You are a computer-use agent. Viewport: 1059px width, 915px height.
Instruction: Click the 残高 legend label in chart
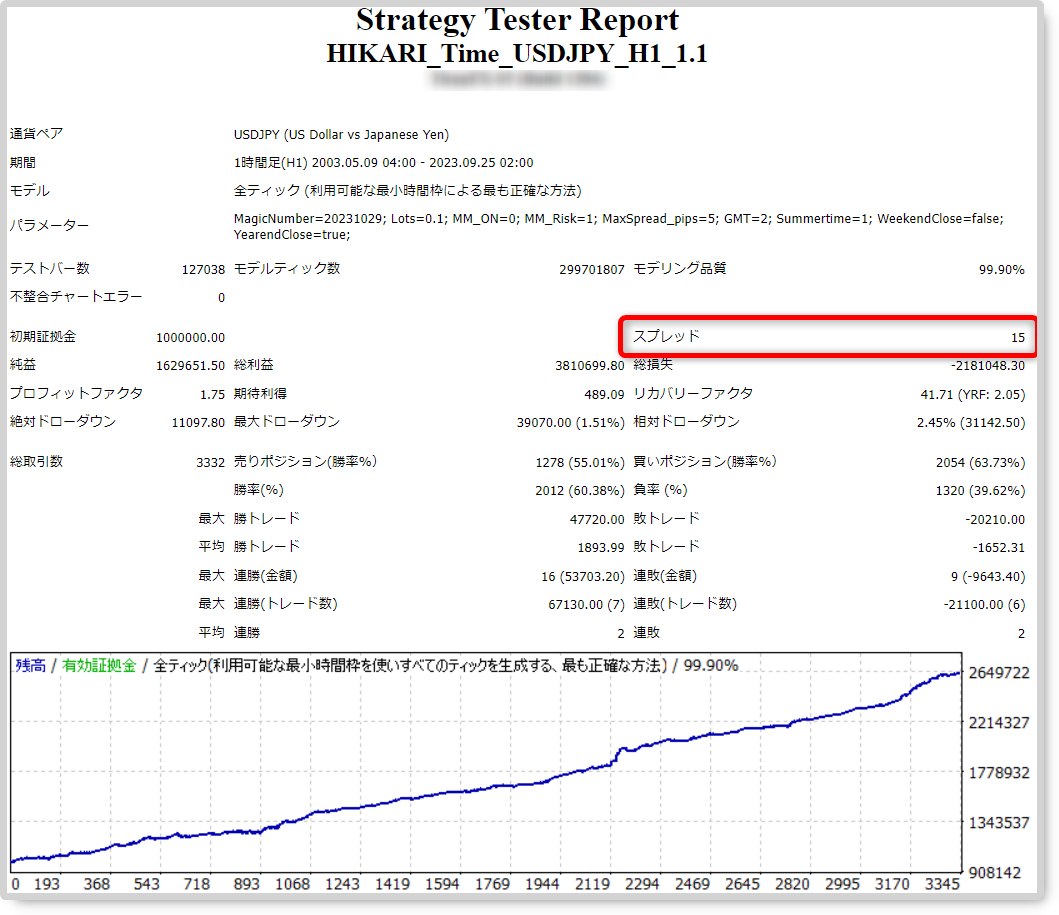pos(30,666)
